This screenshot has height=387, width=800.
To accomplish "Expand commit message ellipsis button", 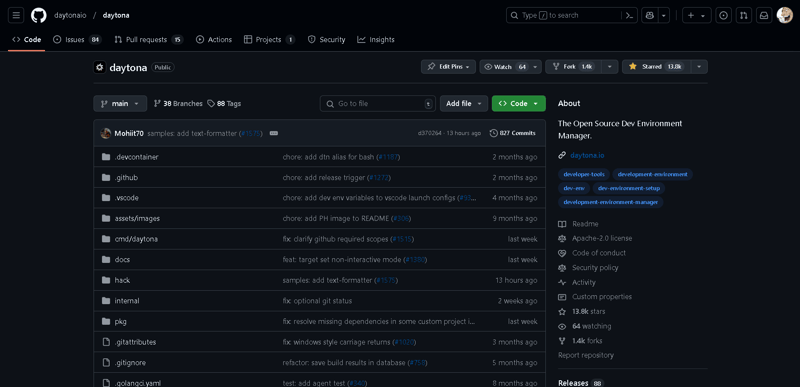I will coord(274,133).
